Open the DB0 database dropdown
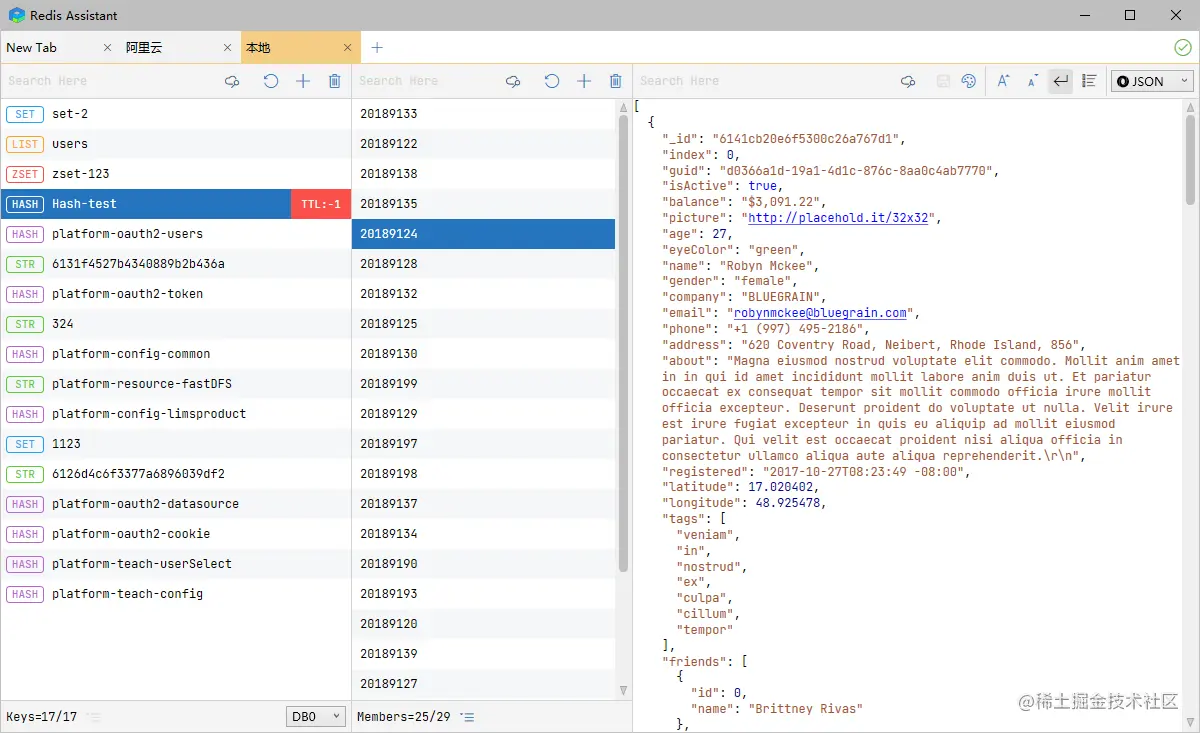 [x=315, y=717]
